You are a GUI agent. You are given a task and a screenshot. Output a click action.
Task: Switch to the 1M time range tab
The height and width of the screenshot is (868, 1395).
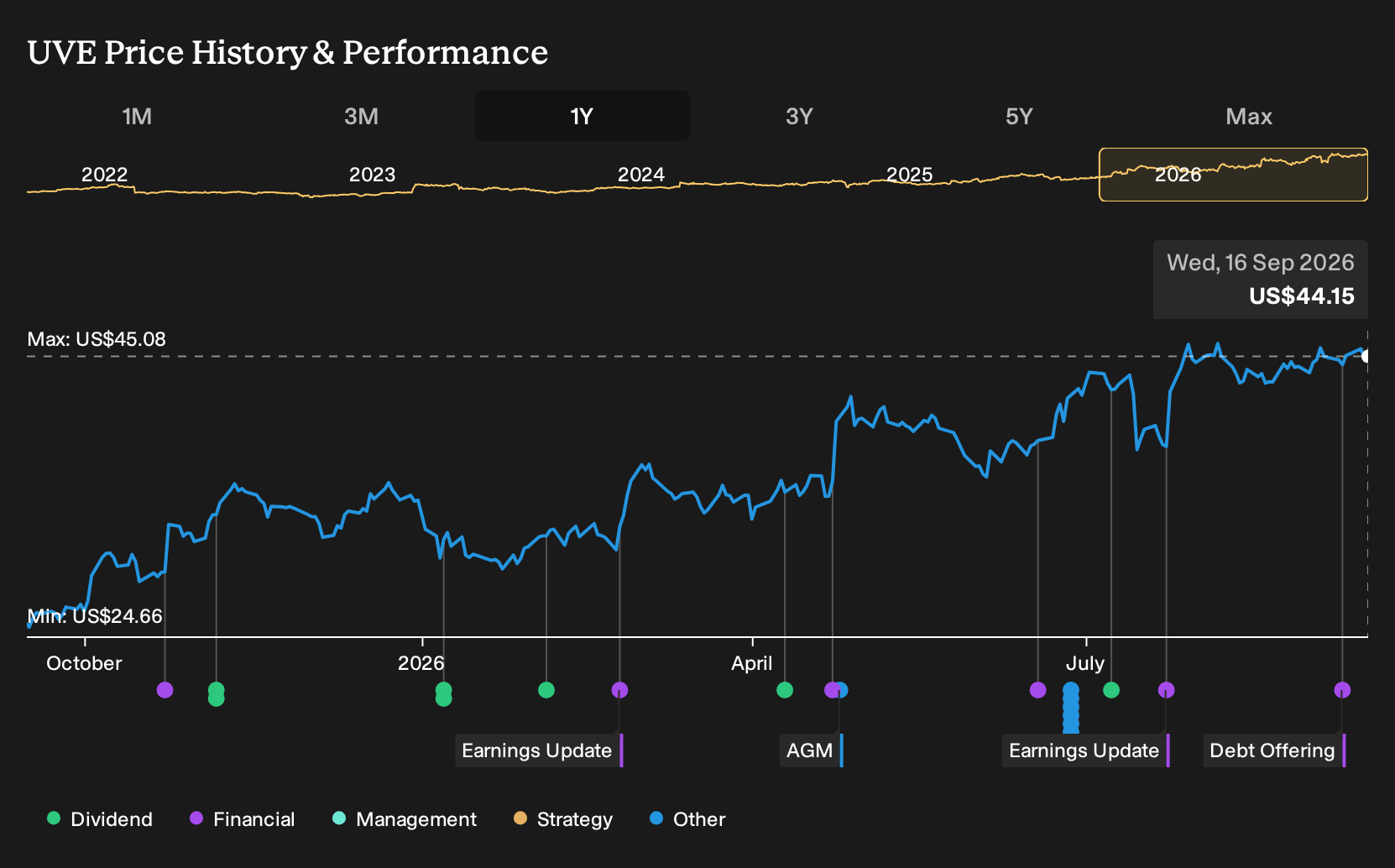point(137,116)
